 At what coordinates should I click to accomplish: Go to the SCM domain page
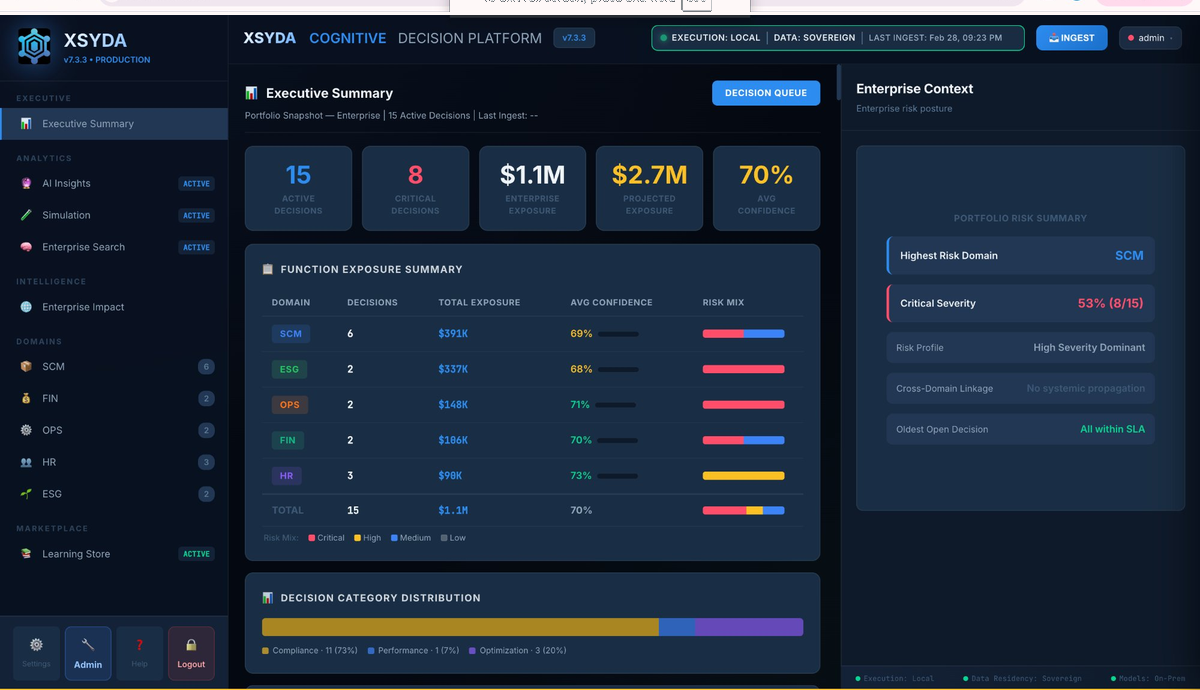pyautogui.click(x=53, y=367)
